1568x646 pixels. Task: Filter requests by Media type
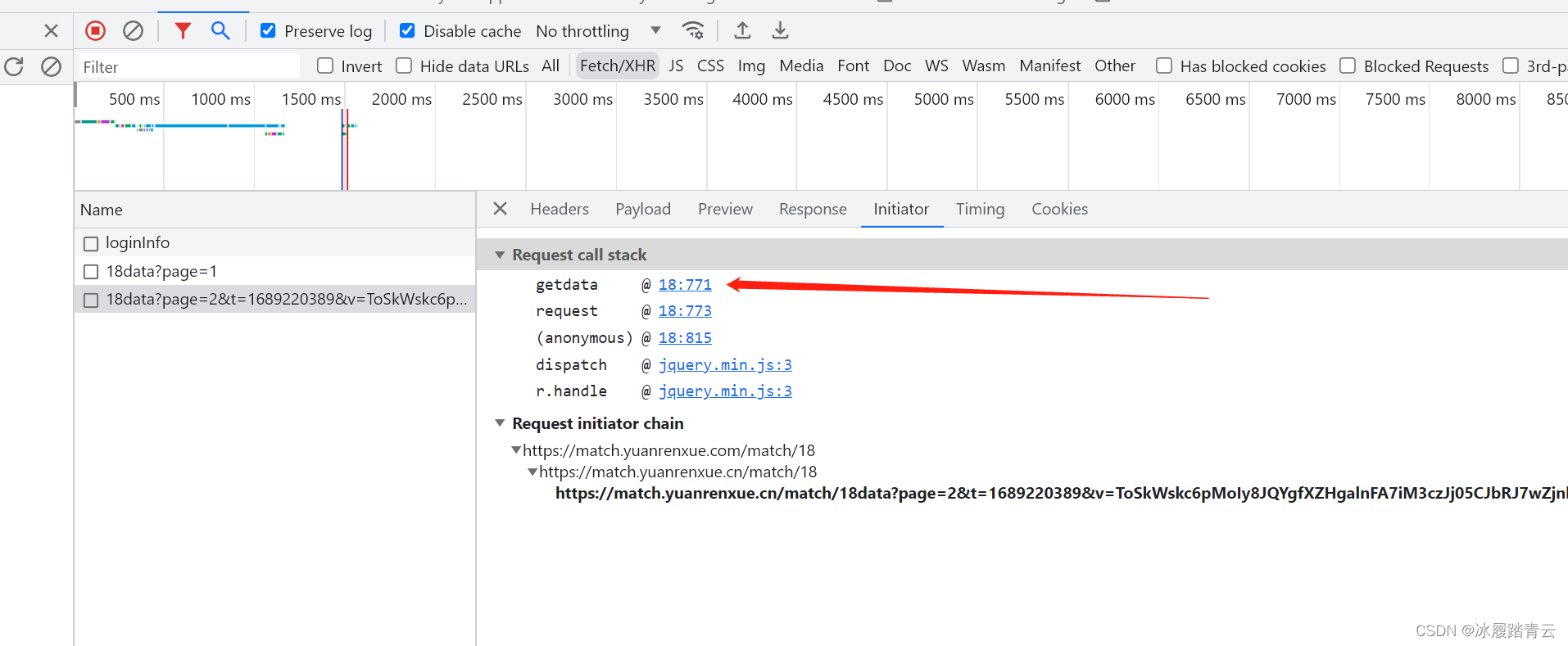(801, 66)
